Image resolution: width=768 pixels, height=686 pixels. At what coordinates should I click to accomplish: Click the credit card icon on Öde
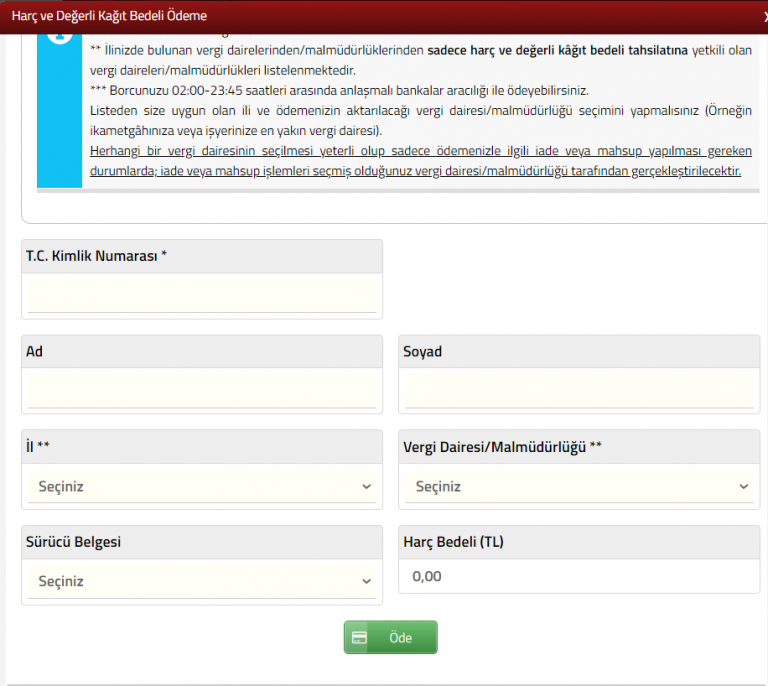tap(358, 638)
